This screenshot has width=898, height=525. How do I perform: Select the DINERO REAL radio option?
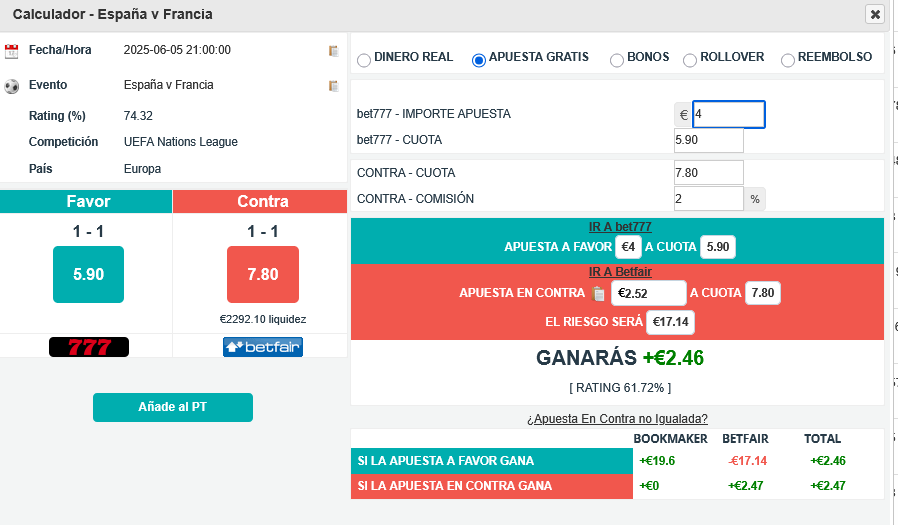(x=364, y=60)
